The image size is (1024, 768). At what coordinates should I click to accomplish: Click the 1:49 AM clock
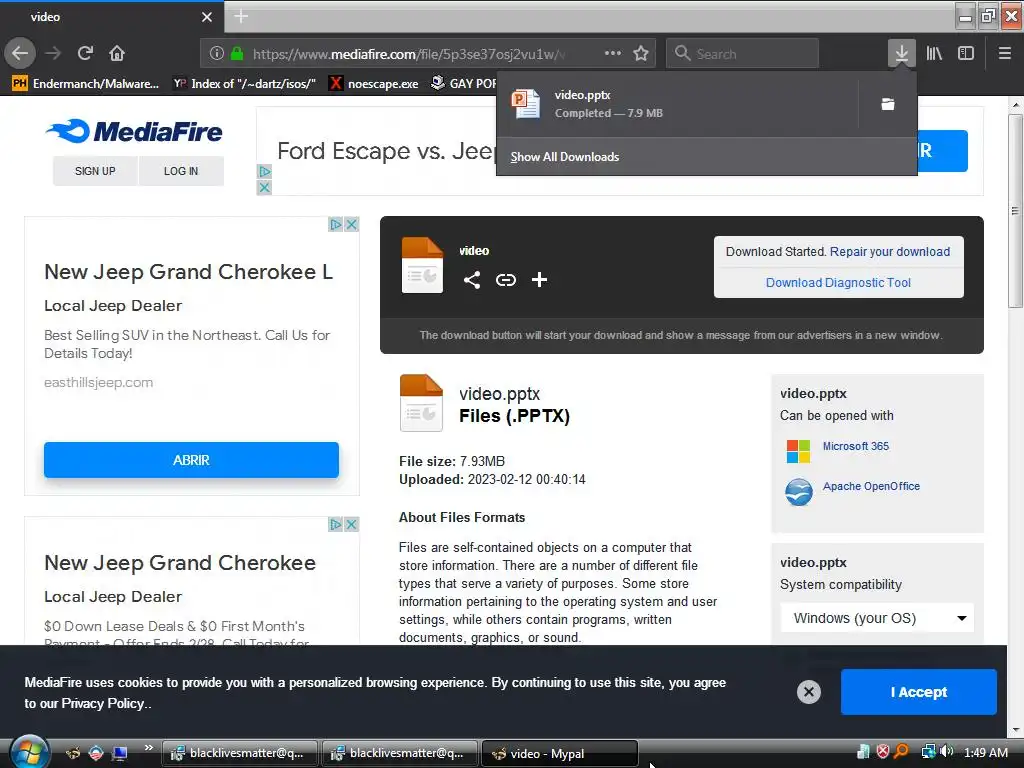click(x=986, y=752)
